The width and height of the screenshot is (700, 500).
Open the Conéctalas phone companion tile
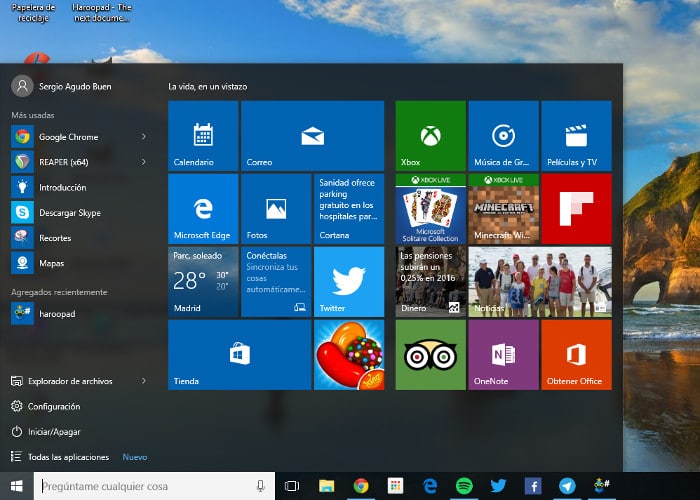click(276, 282)
